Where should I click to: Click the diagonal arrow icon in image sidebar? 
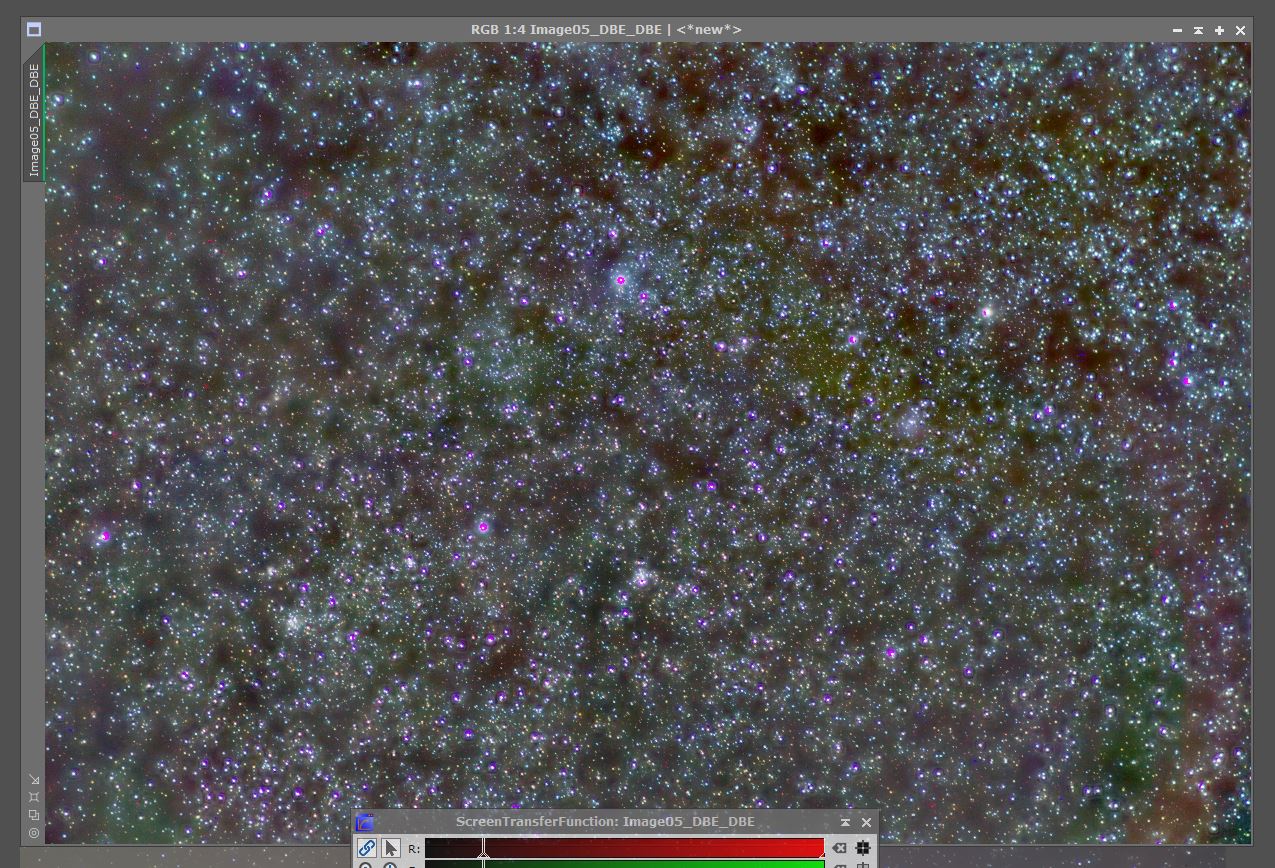[x=34, y=779]
